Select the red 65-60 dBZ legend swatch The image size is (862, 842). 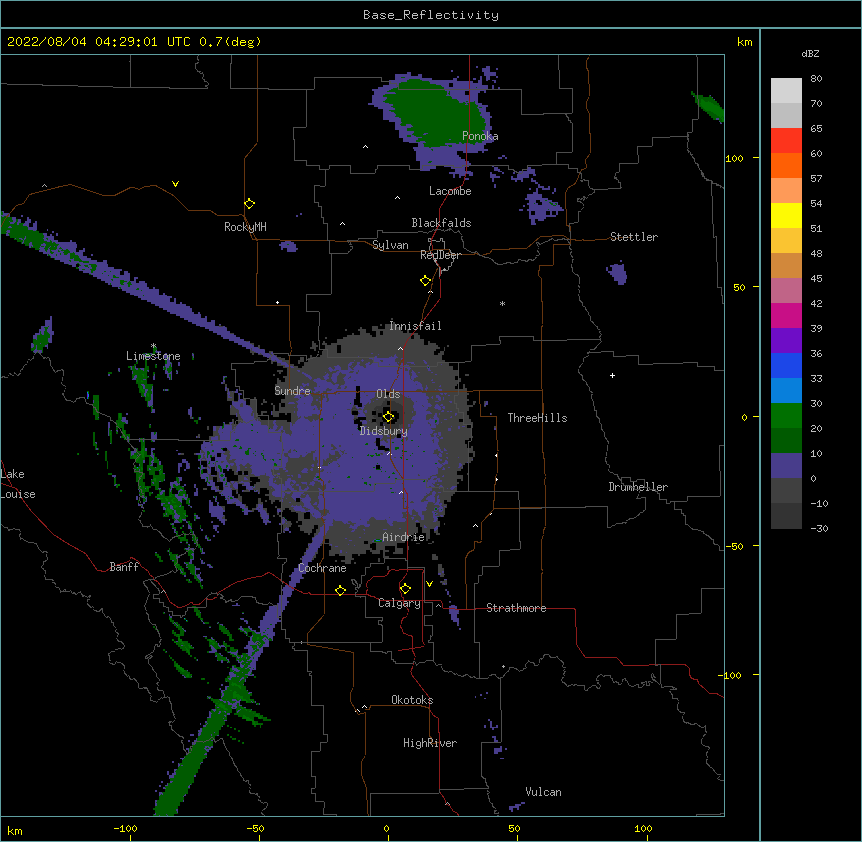(786, 141)
